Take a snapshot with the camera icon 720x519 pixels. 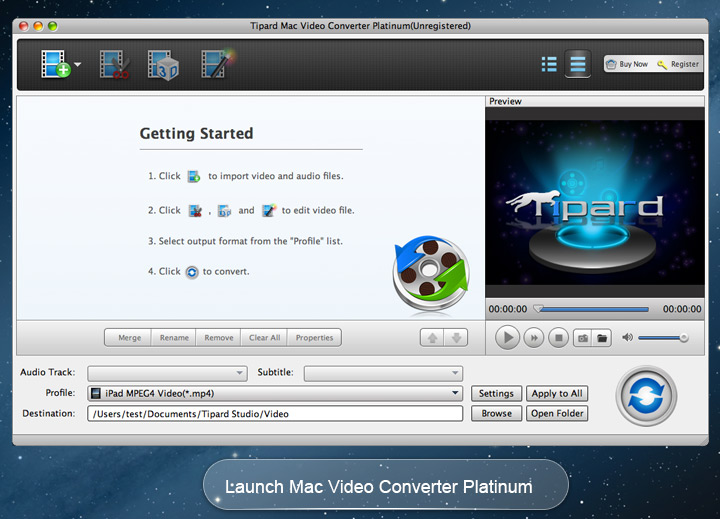pos(583,338)
